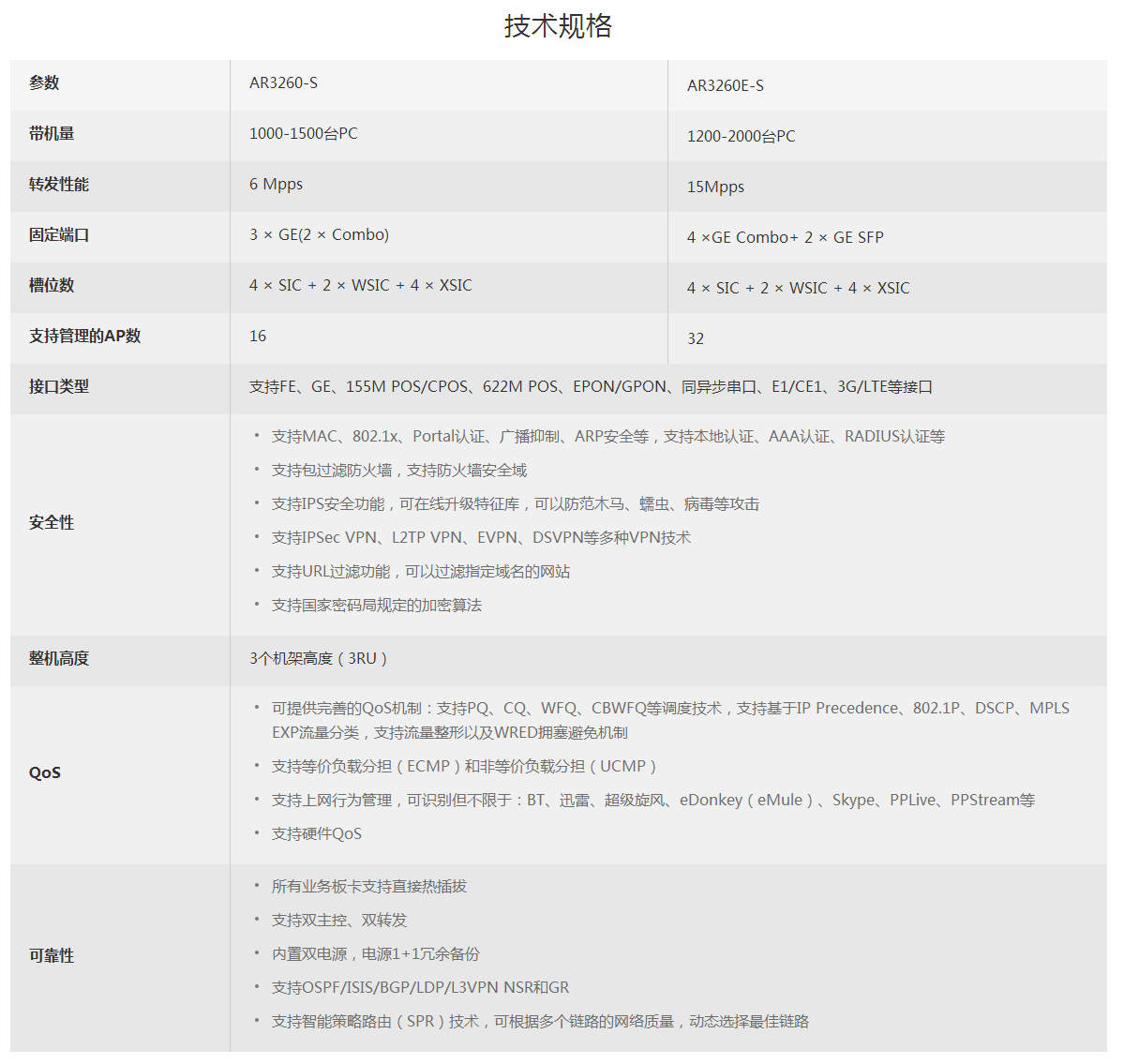Click the 支持MAC、802.1x、Portal认证 bullet
1124x1064 pixels.
pos(607,437)
